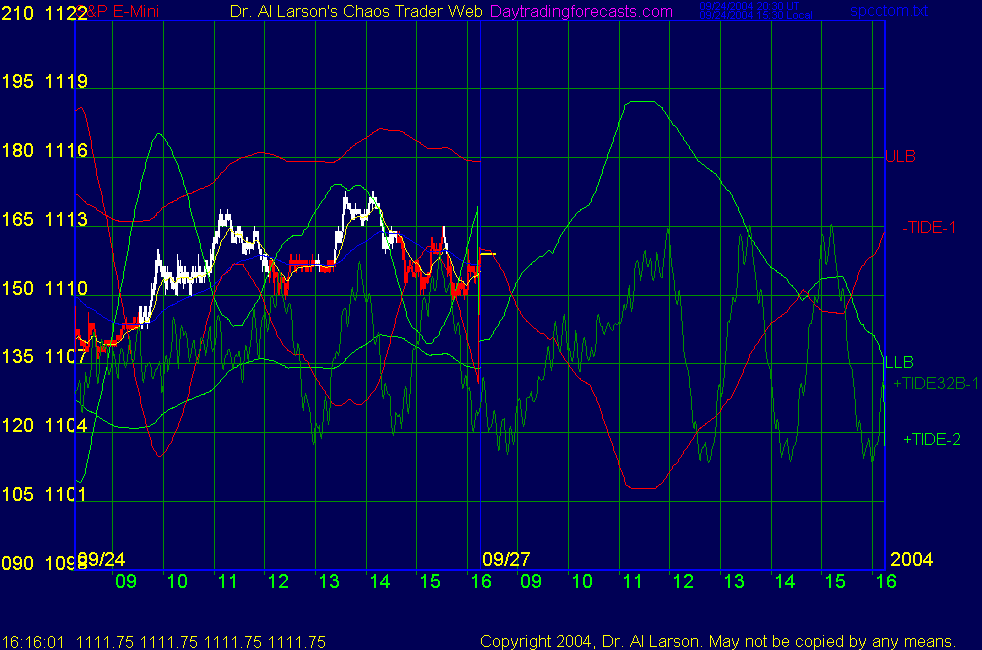Click the "09/24/2004 20:30 UT" timestamp
982x650 pixels.
(x=750, y=6)
